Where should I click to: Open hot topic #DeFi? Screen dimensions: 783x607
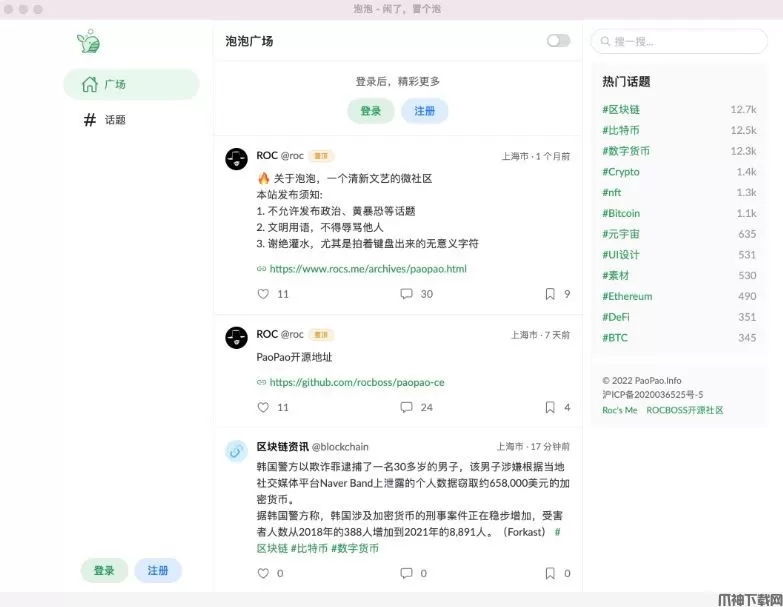point(616,317)
